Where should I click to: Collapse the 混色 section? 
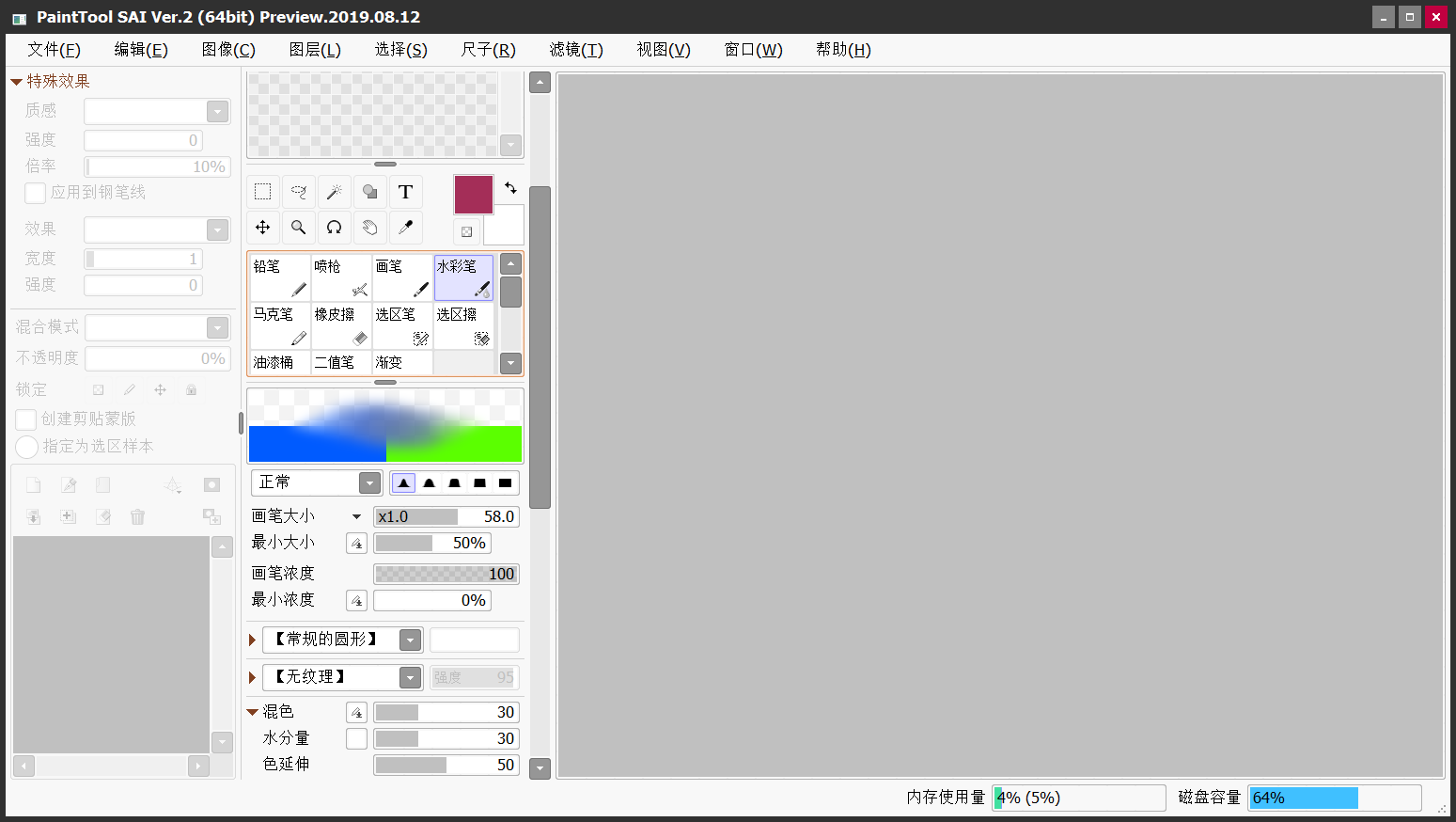tap(253, 712)
